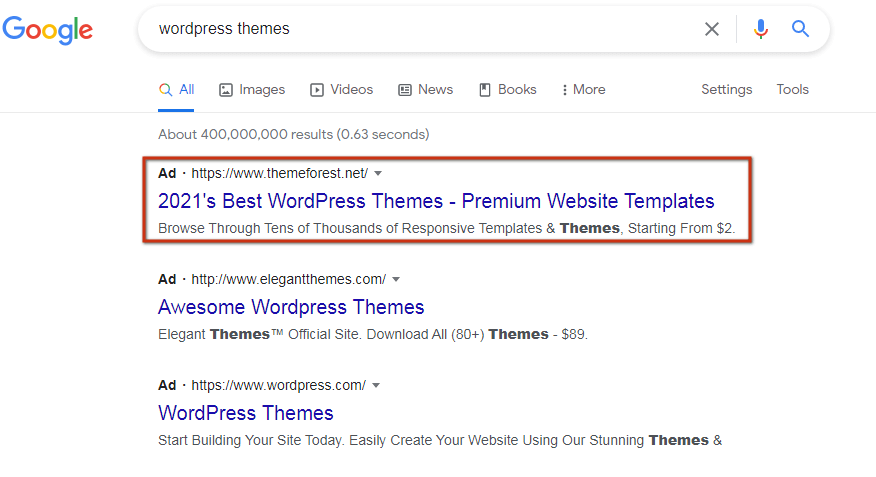Screen dimensions: 876x477
Task: Click inside the search input field
Action: click(420, 29)
